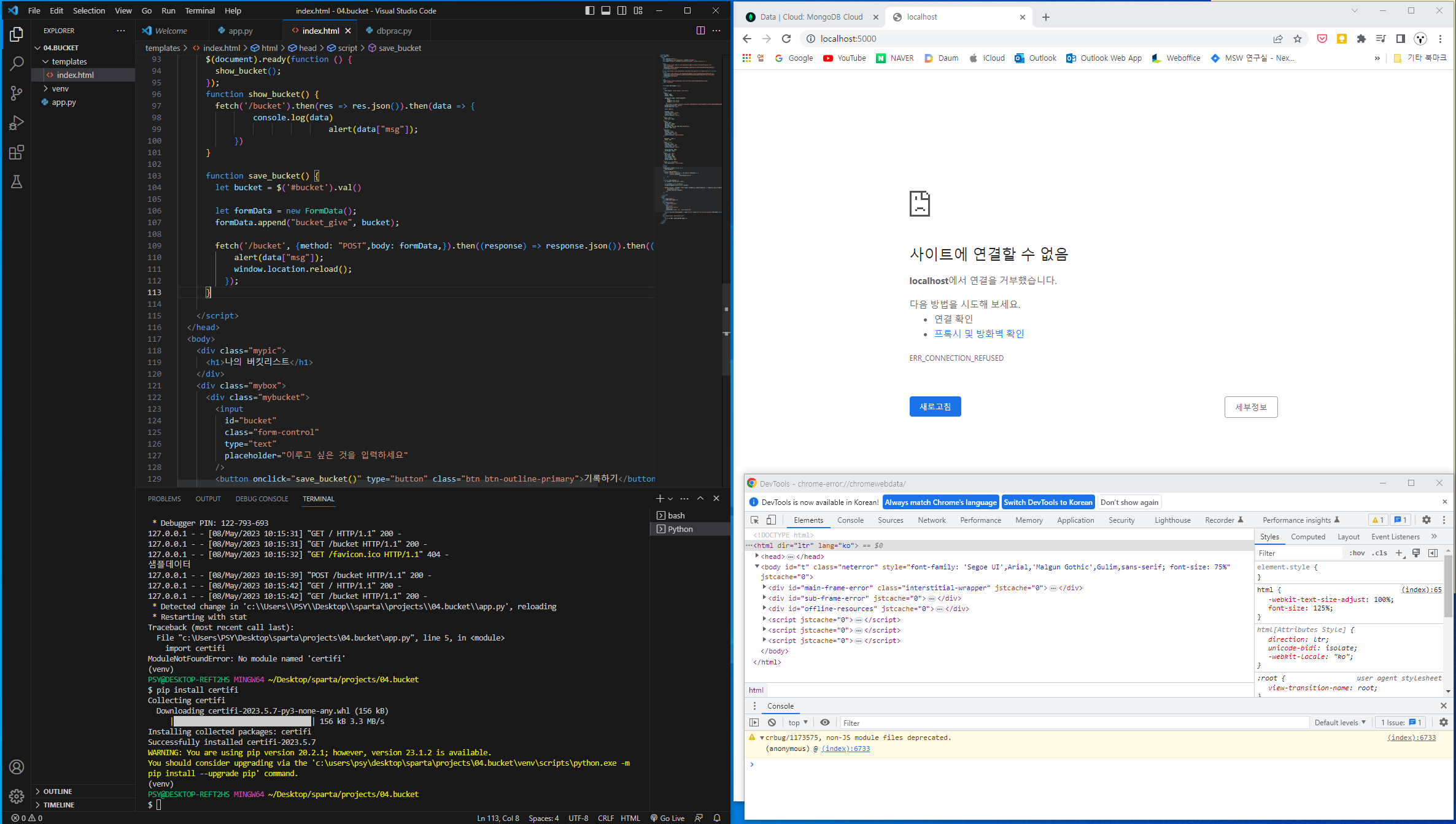Click the 세부정보 details button
This screenshot has width=1456, height=824.
click(x=1250, y=407)
